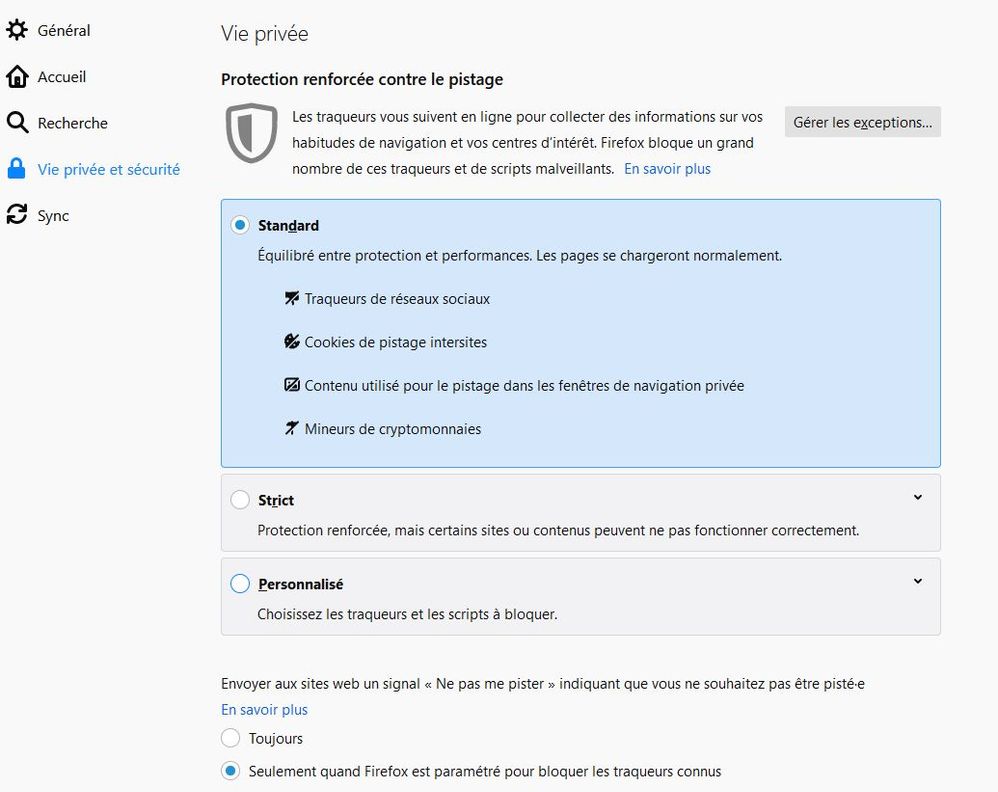Choose the Personnalisé protection mode
This screenshot has width=998, height=792.
[x=240, y=583]
